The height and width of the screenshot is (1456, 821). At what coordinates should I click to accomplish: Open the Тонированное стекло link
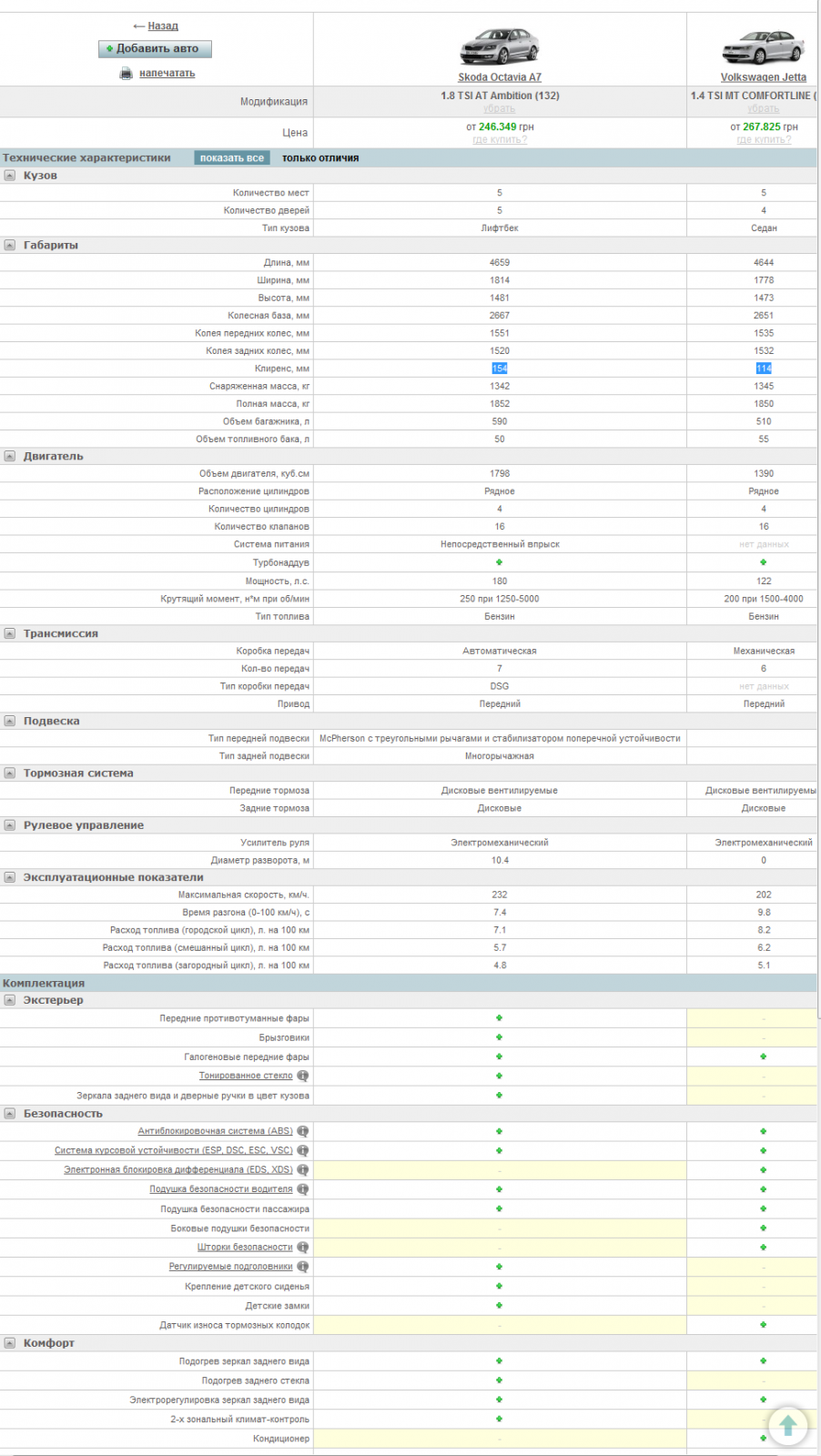pyautogui.click(x=246, y=1076)
